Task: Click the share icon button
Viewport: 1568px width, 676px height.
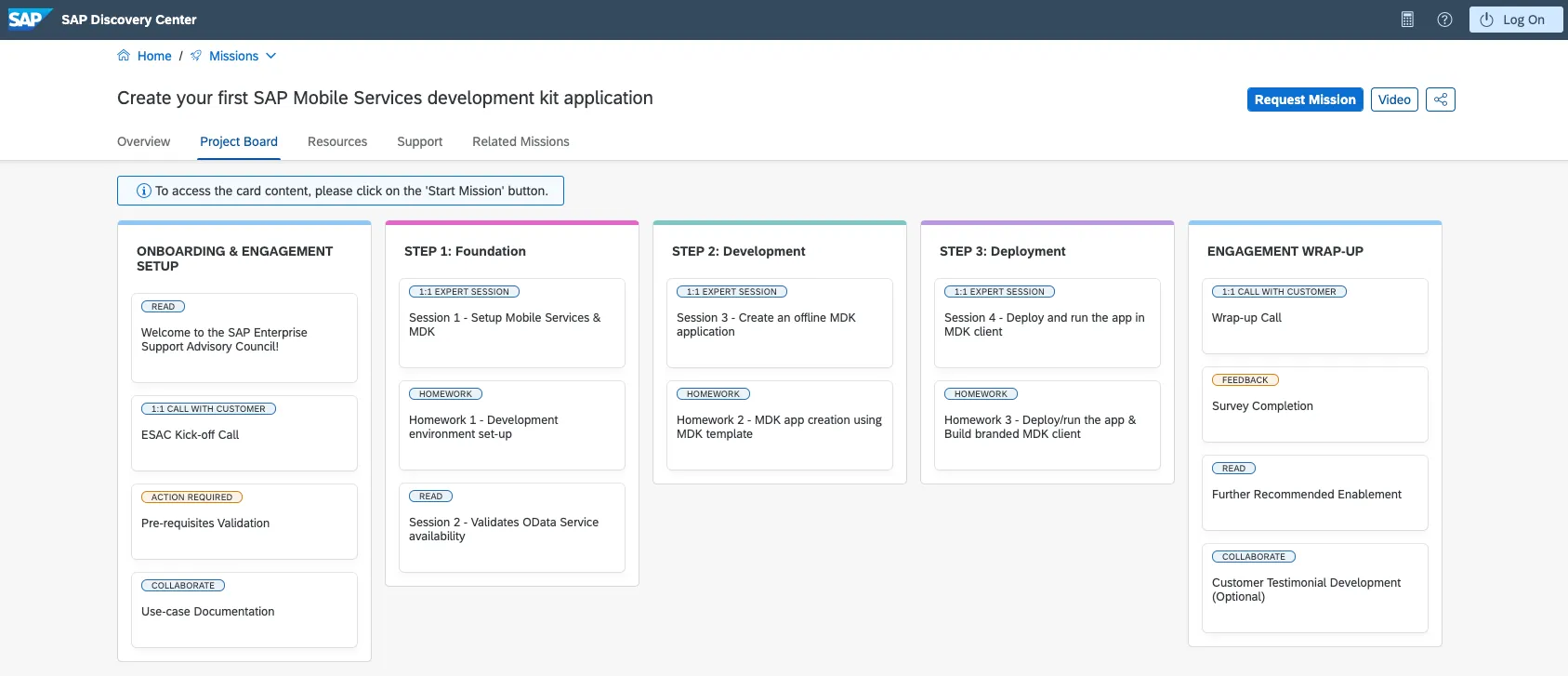Action: click(x=1441, y=99)
